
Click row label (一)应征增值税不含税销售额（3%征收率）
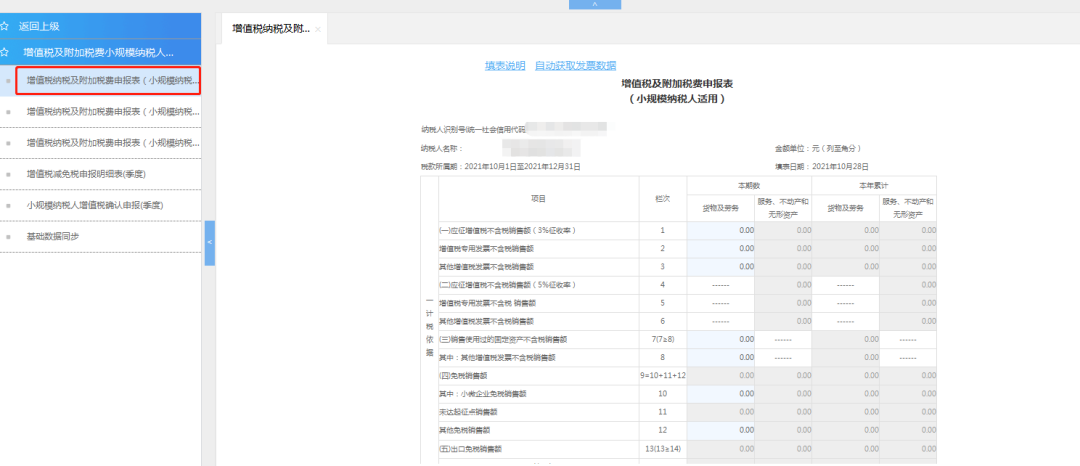(x=507, y=231)
